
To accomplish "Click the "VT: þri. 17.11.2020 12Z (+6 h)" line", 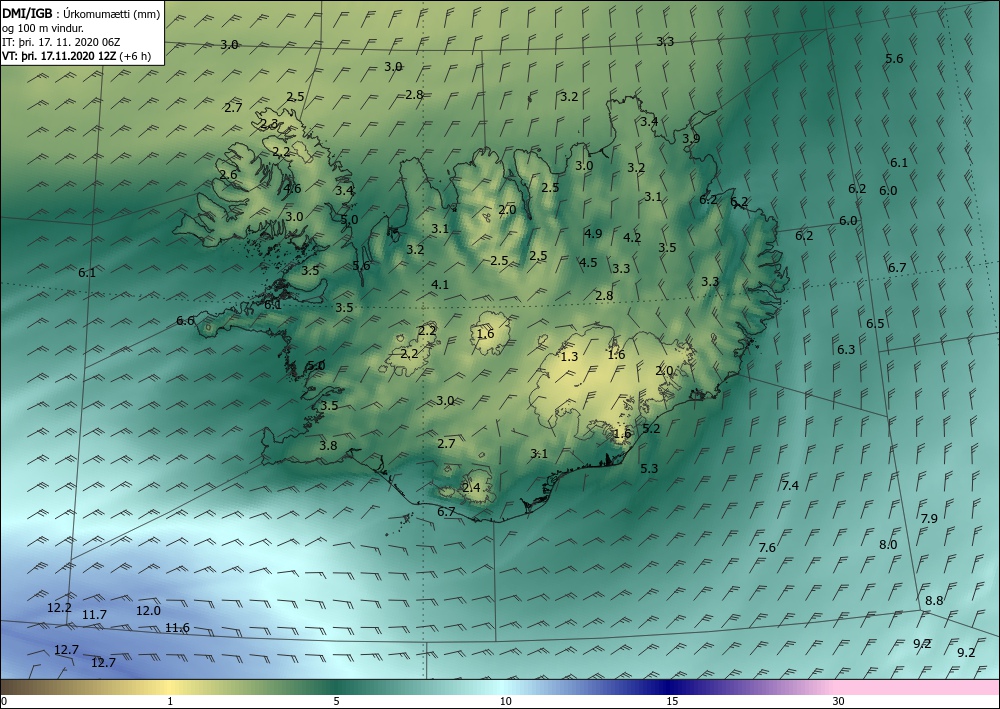I will click(77, 56).
